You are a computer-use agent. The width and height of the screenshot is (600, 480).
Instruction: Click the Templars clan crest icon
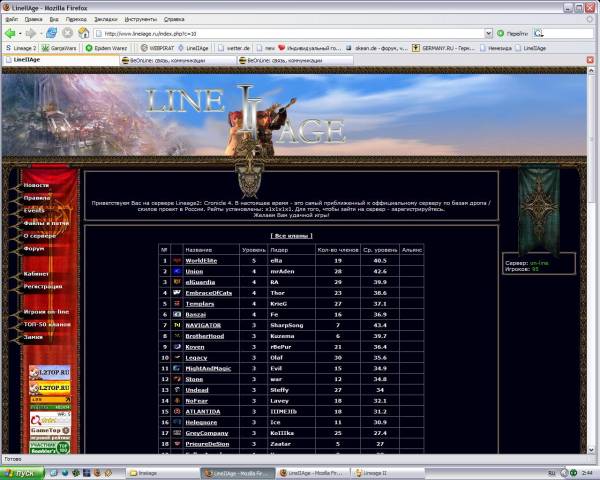click(x=177, y=304)
